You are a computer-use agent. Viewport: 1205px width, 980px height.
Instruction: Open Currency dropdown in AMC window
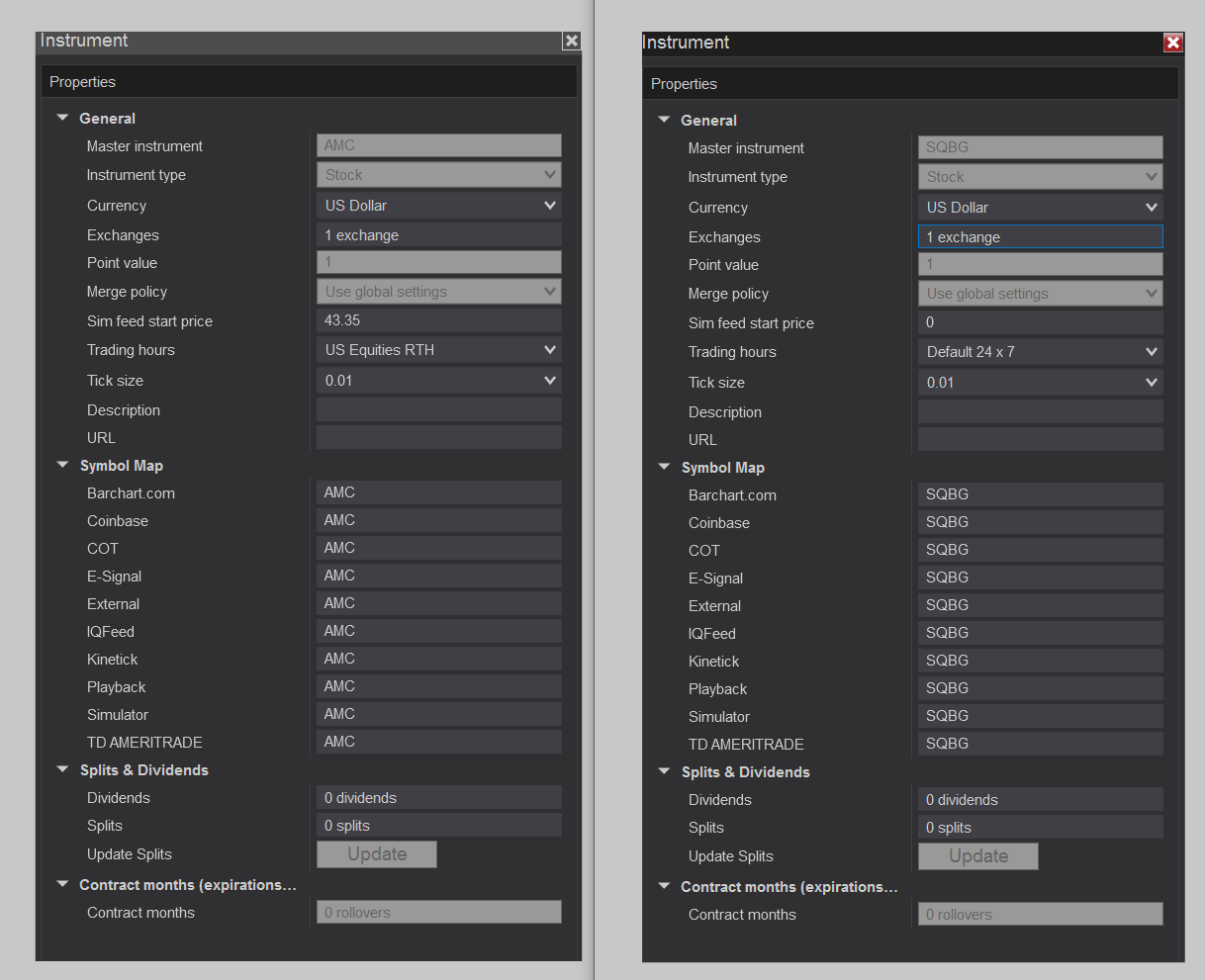(439, 206)
